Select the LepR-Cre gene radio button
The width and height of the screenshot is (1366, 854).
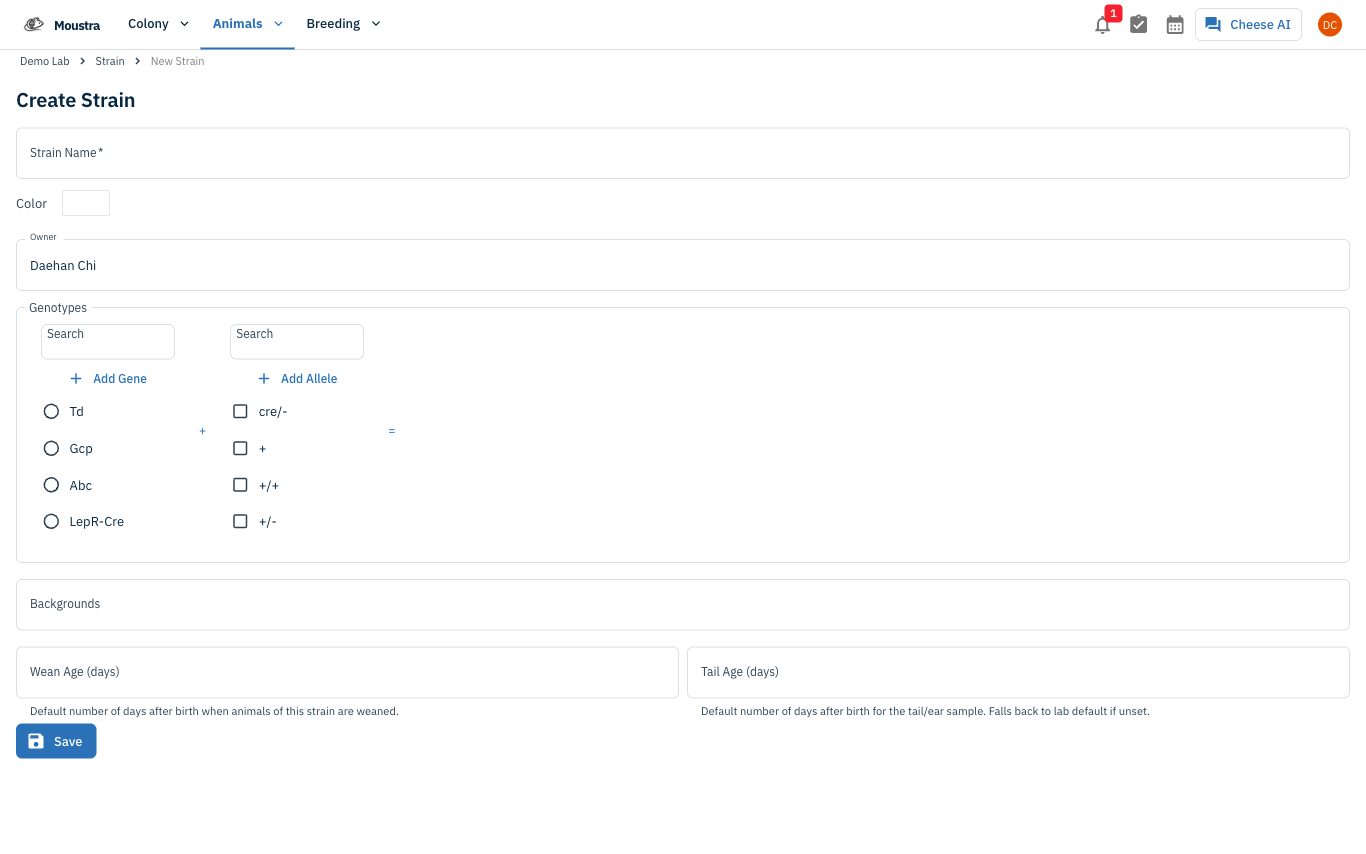coord(51,521)
